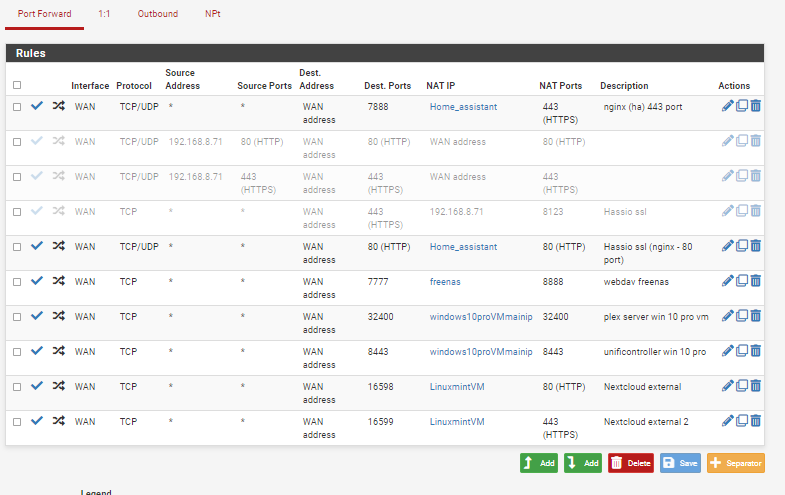Click the shuffle icon on the port 16599 rule
This screenshot has width=785, height=495.
click(x=59, y=421)
